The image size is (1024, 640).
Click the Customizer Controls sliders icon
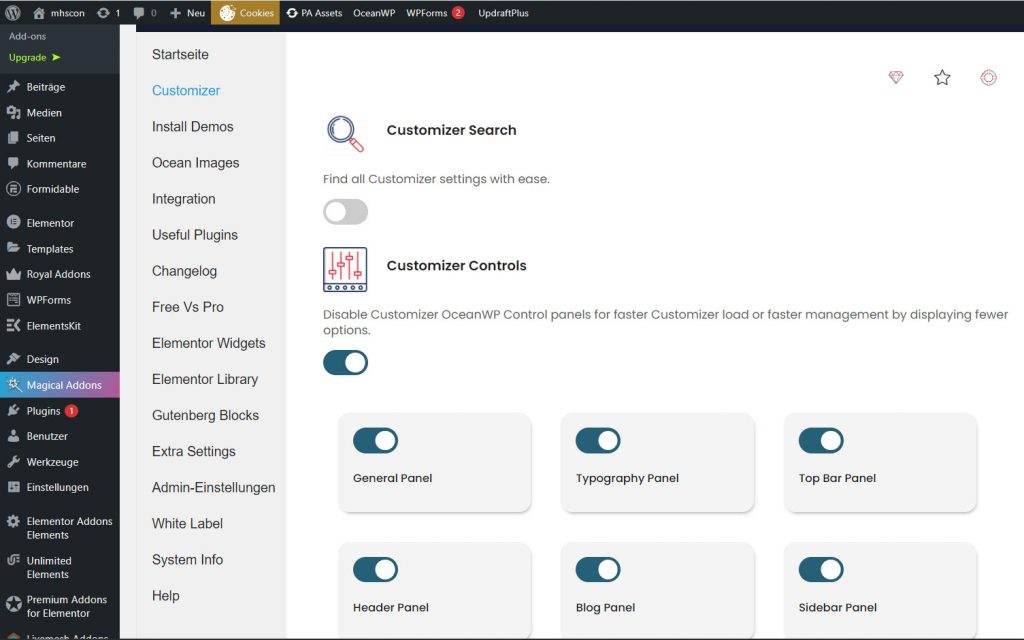(x=345, y=269)
